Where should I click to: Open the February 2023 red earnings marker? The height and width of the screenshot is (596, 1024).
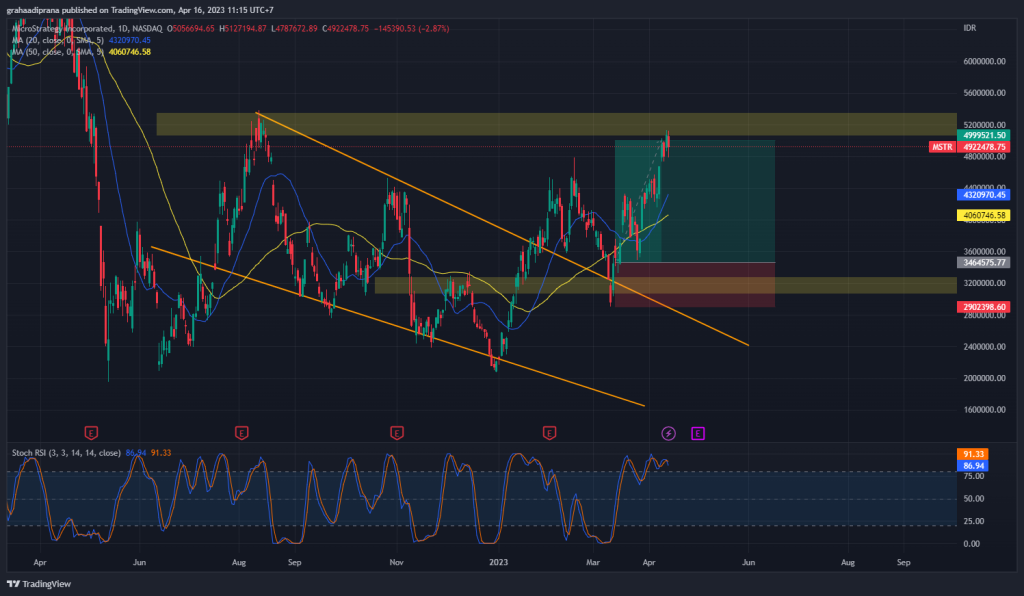pos(549,433)
